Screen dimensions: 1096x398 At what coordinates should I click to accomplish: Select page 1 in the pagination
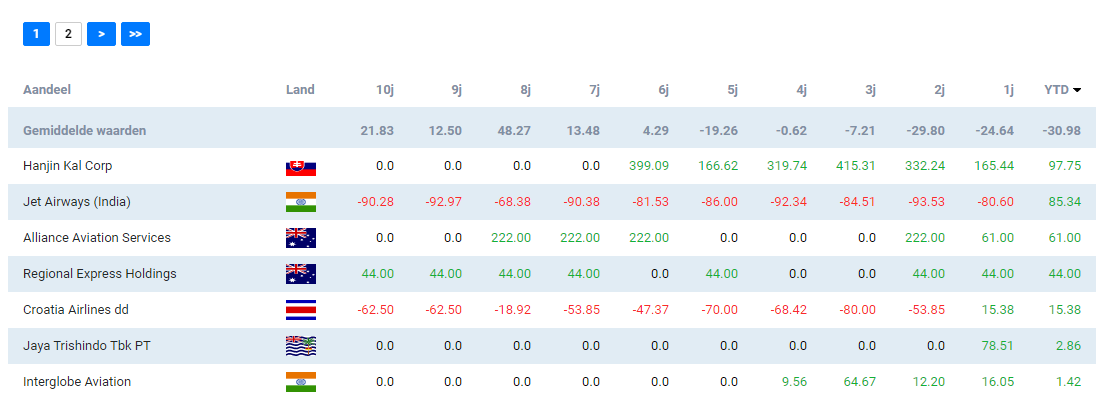pyautogui.click(x=36, y=34)
